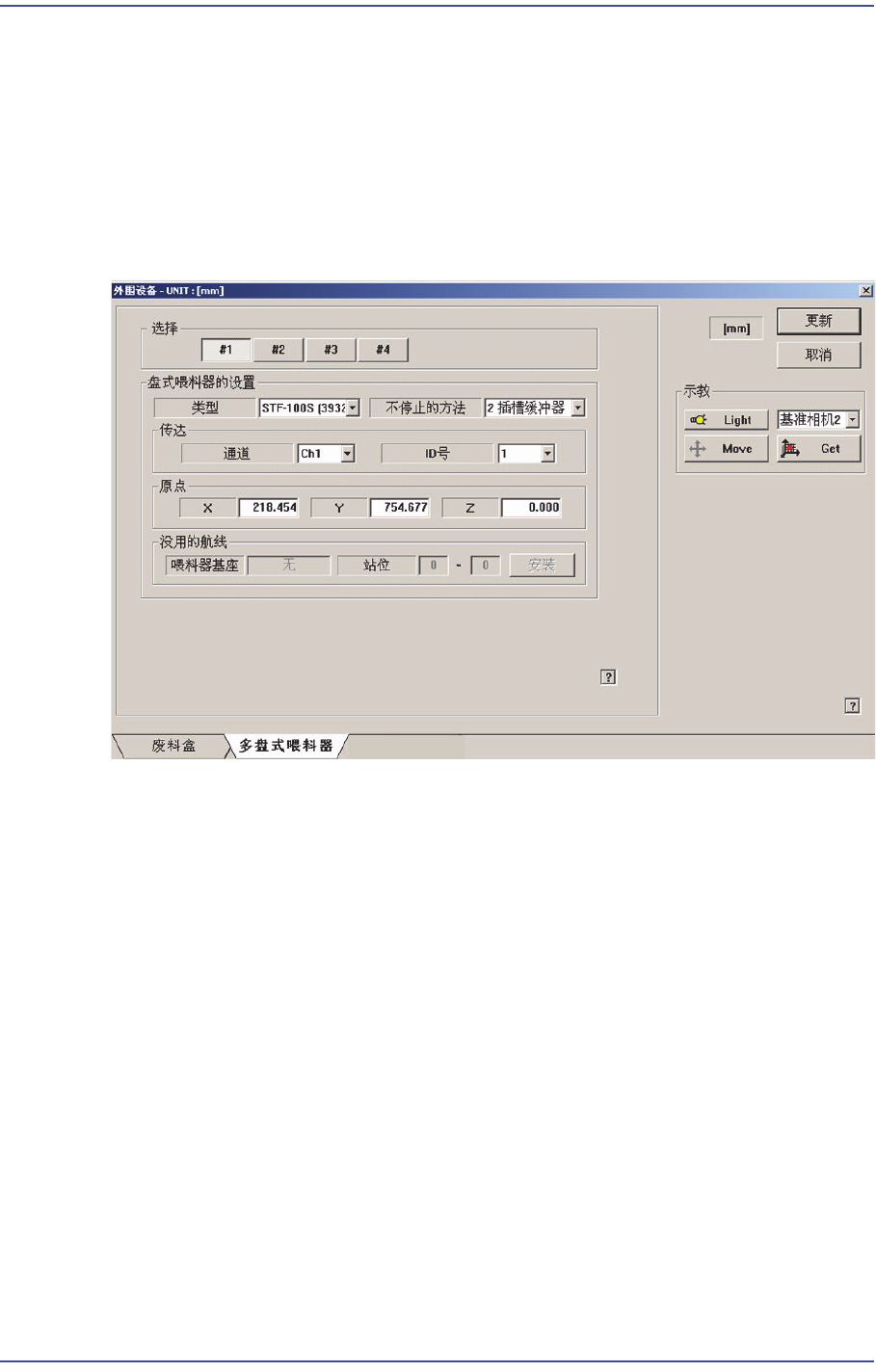Select tray feeder #2 toggle
Image resolution: width=876 pixels, height=1372 pixels.
coord(278,350)
